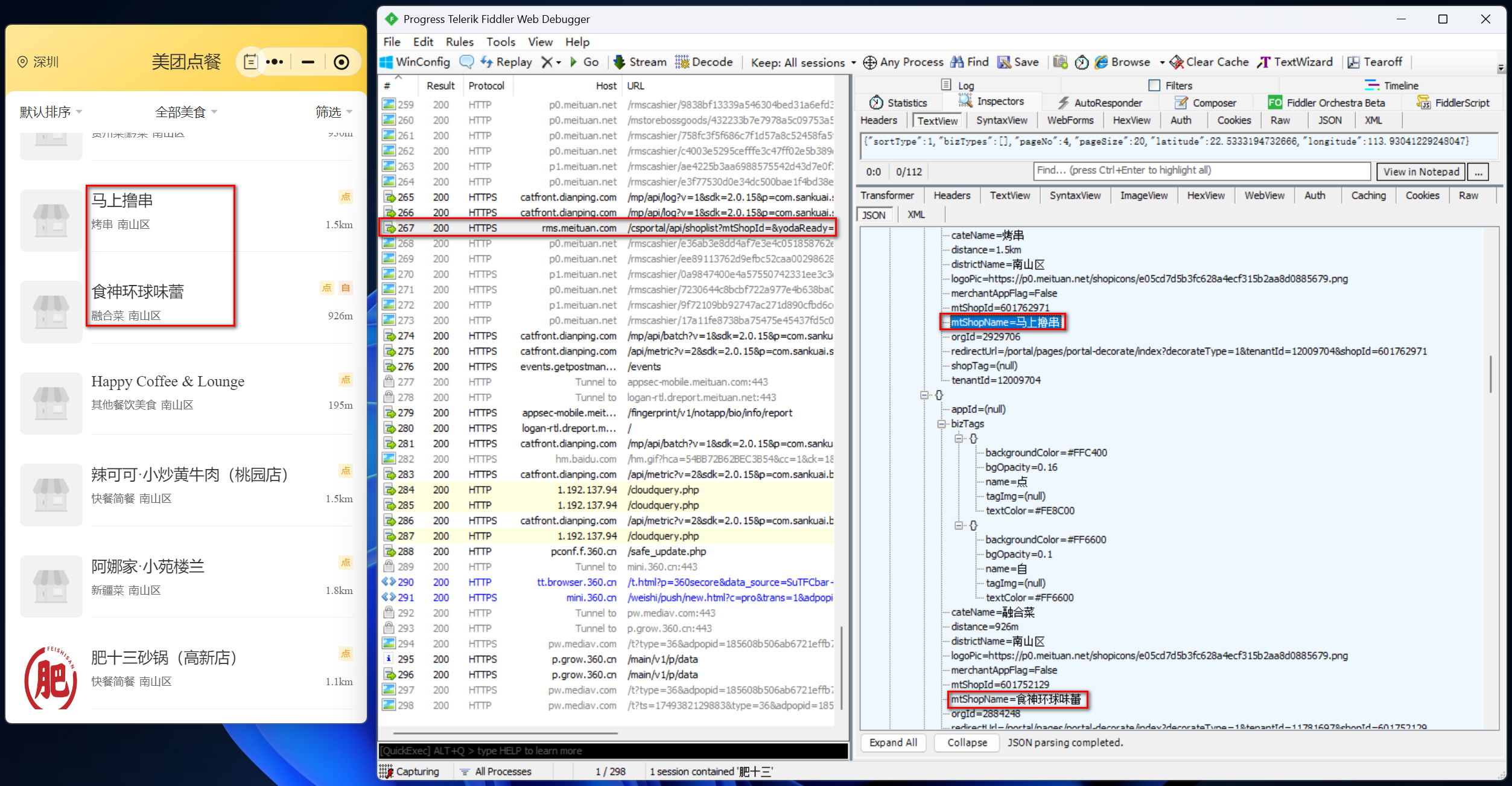Click the Comment speech bubble icon

466,62
